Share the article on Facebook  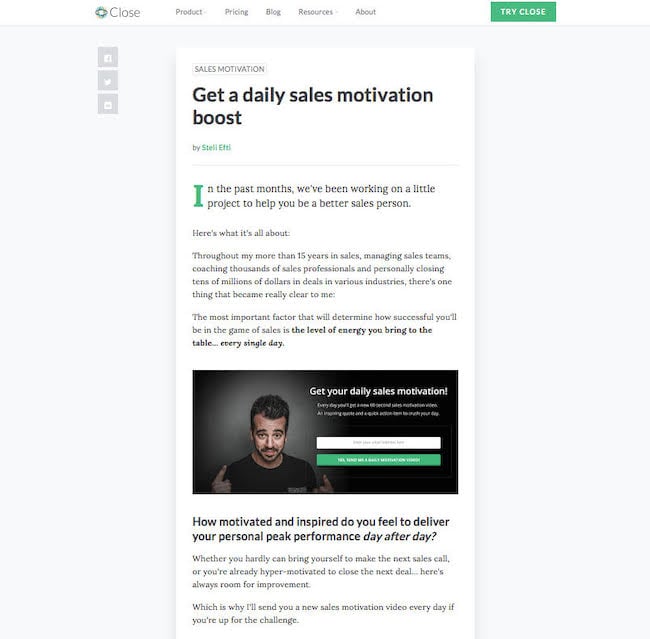click(x=108, y=57)
